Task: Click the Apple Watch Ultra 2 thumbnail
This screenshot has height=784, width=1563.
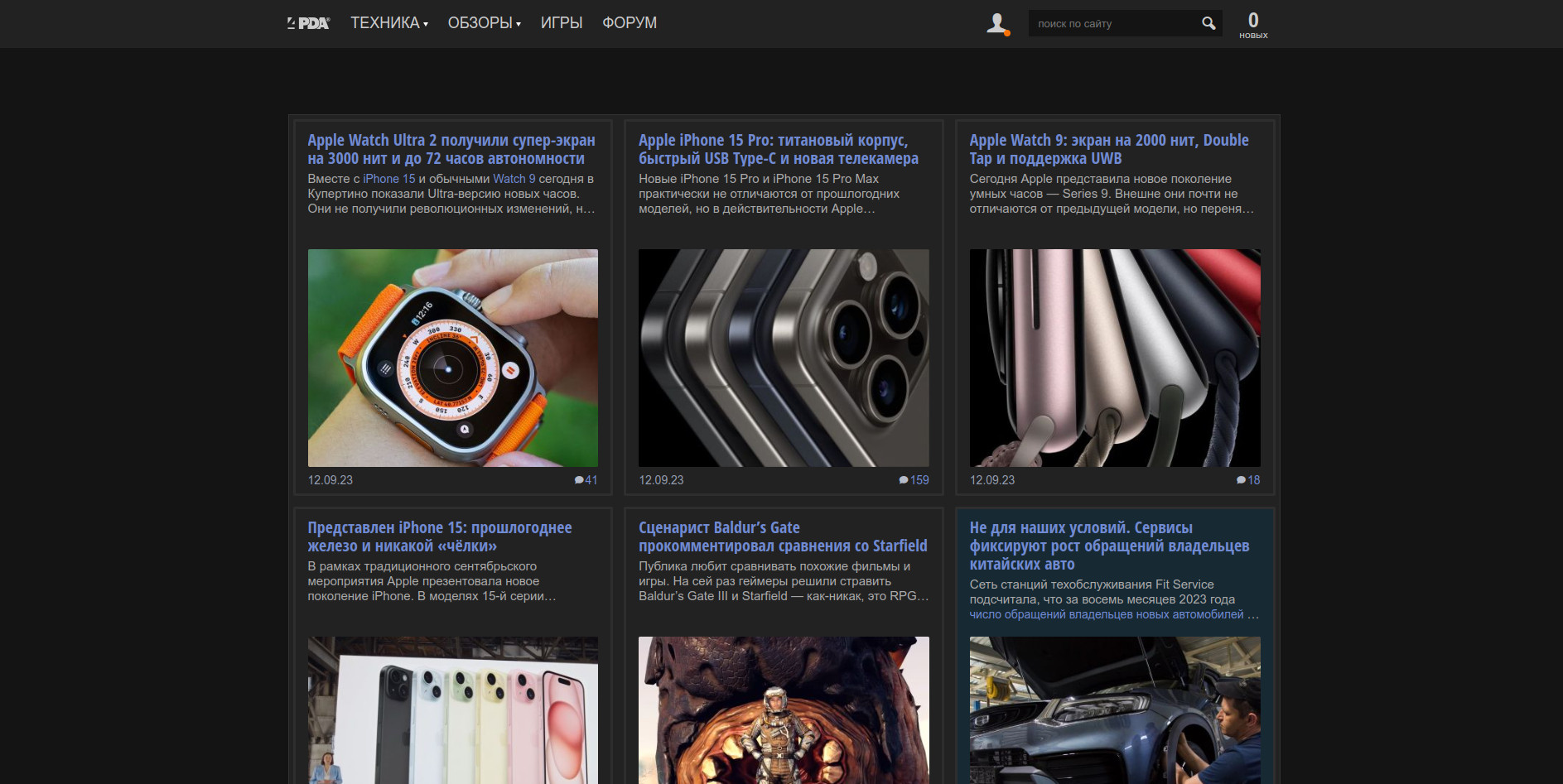Action: pyautogui.click(x=453, y=358)
